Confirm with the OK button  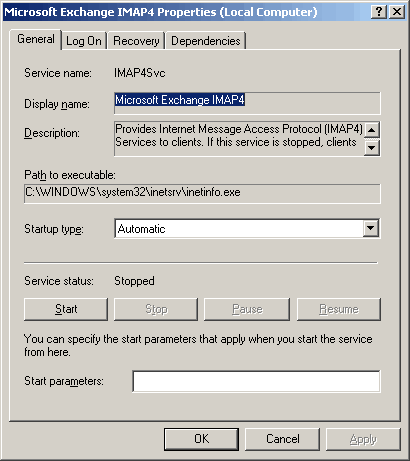pyautogui.click(x=201, y=439)
